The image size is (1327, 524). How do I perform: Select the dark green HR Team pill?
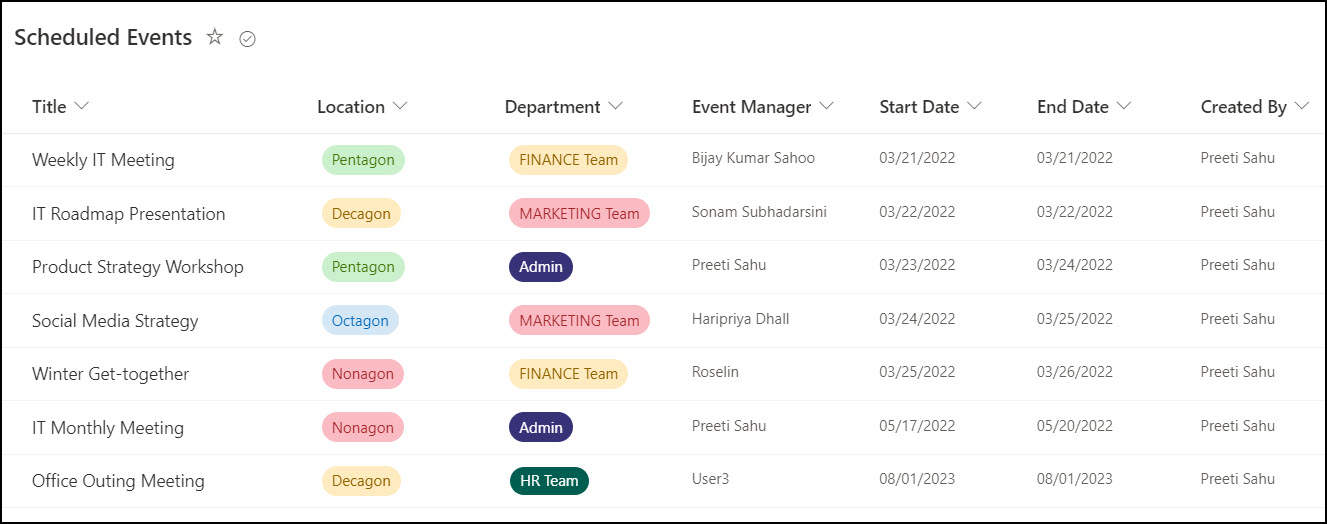[x=549, y=481]
